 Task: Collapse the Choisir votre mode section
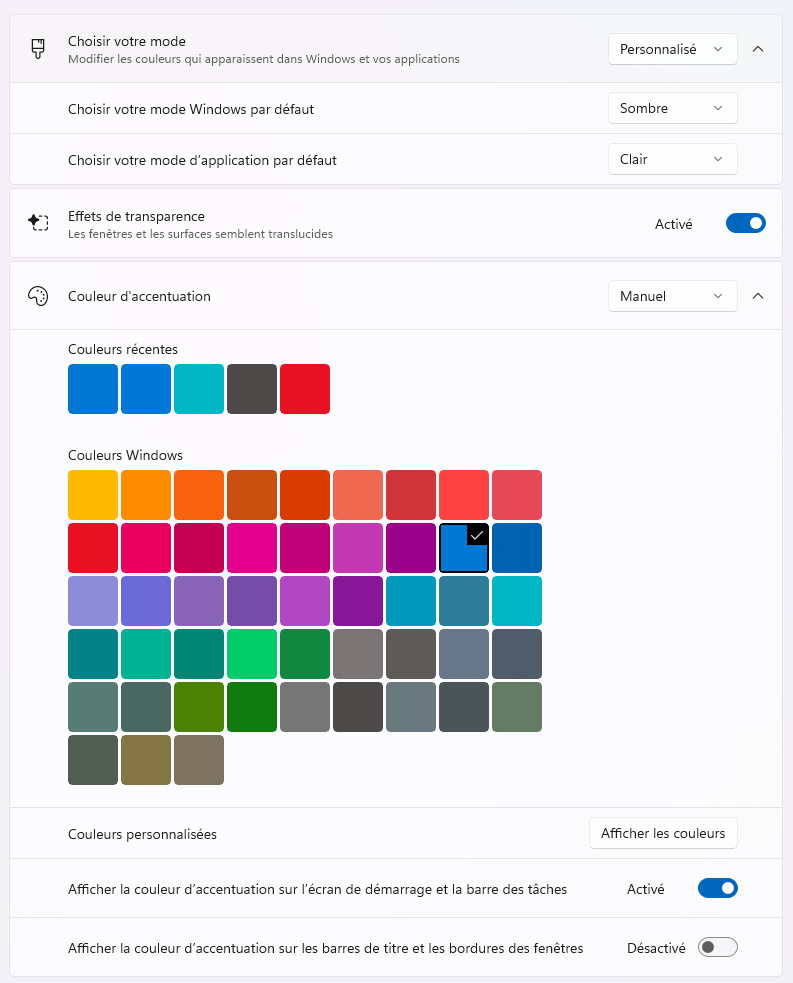pyautogui.click(x=758, y=48)
